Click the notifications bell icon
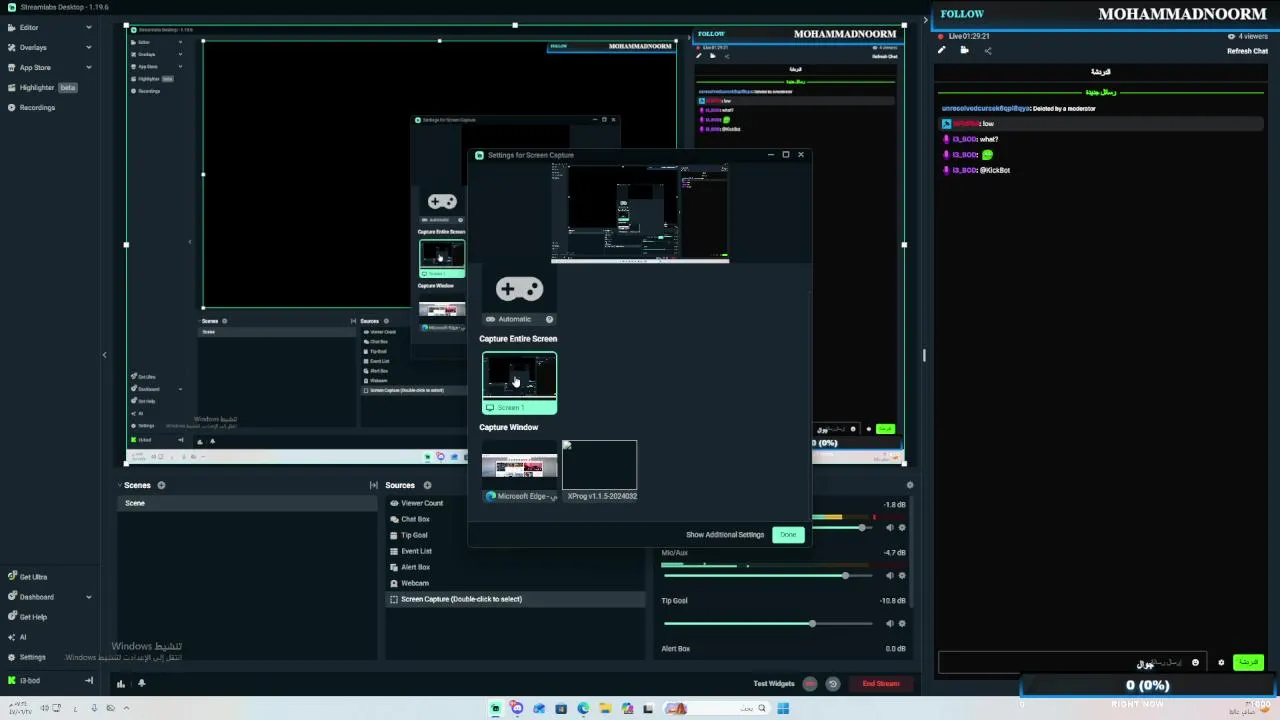 (x=141, y=684)
